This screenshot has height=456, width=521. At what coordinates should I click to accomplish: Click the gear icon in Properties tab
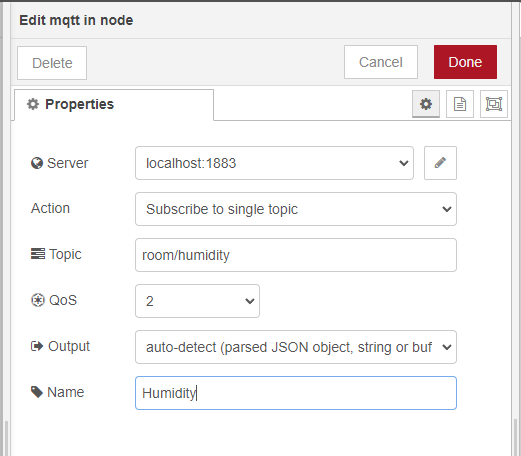click(x=33, y=104)
